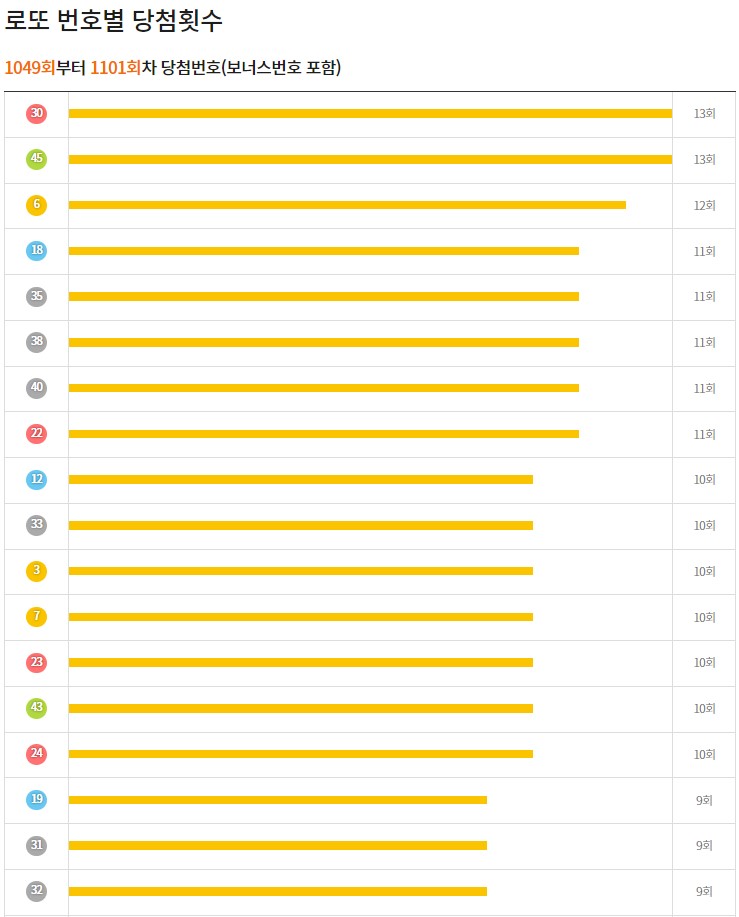Image resolution: width=739 pixels, height=917 pixels.
Task: Select the blue number 18 ball
Action: coord(36,250)
